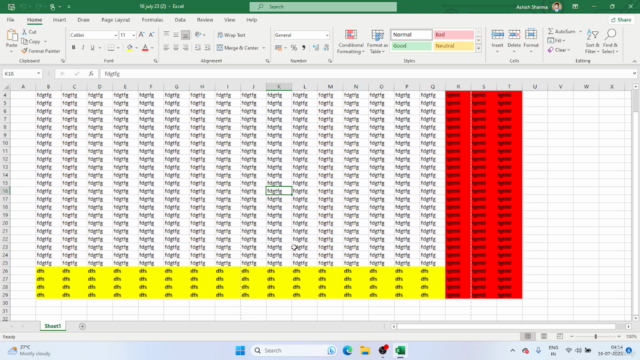Open the General number format dropdown
Screen dimensions: 640x360
[x=327, y=36]
